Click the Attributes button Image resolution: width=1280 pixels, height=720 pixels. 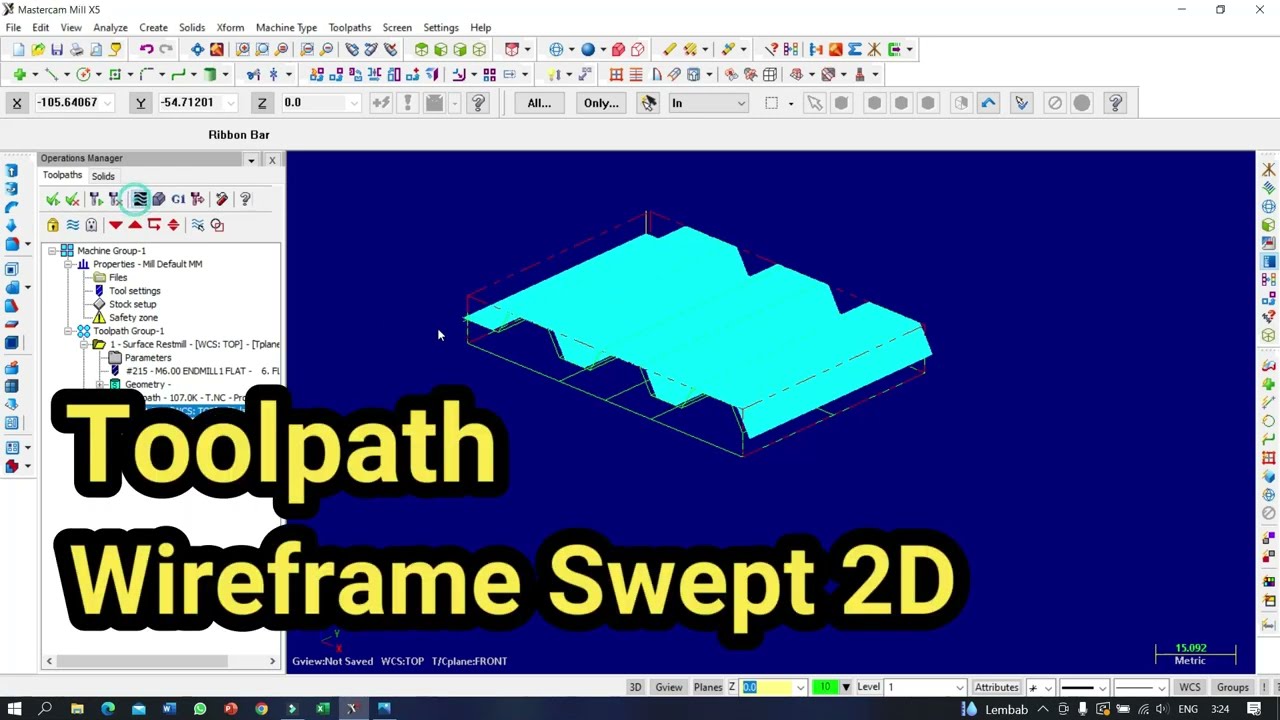click(x=996, y=687)
